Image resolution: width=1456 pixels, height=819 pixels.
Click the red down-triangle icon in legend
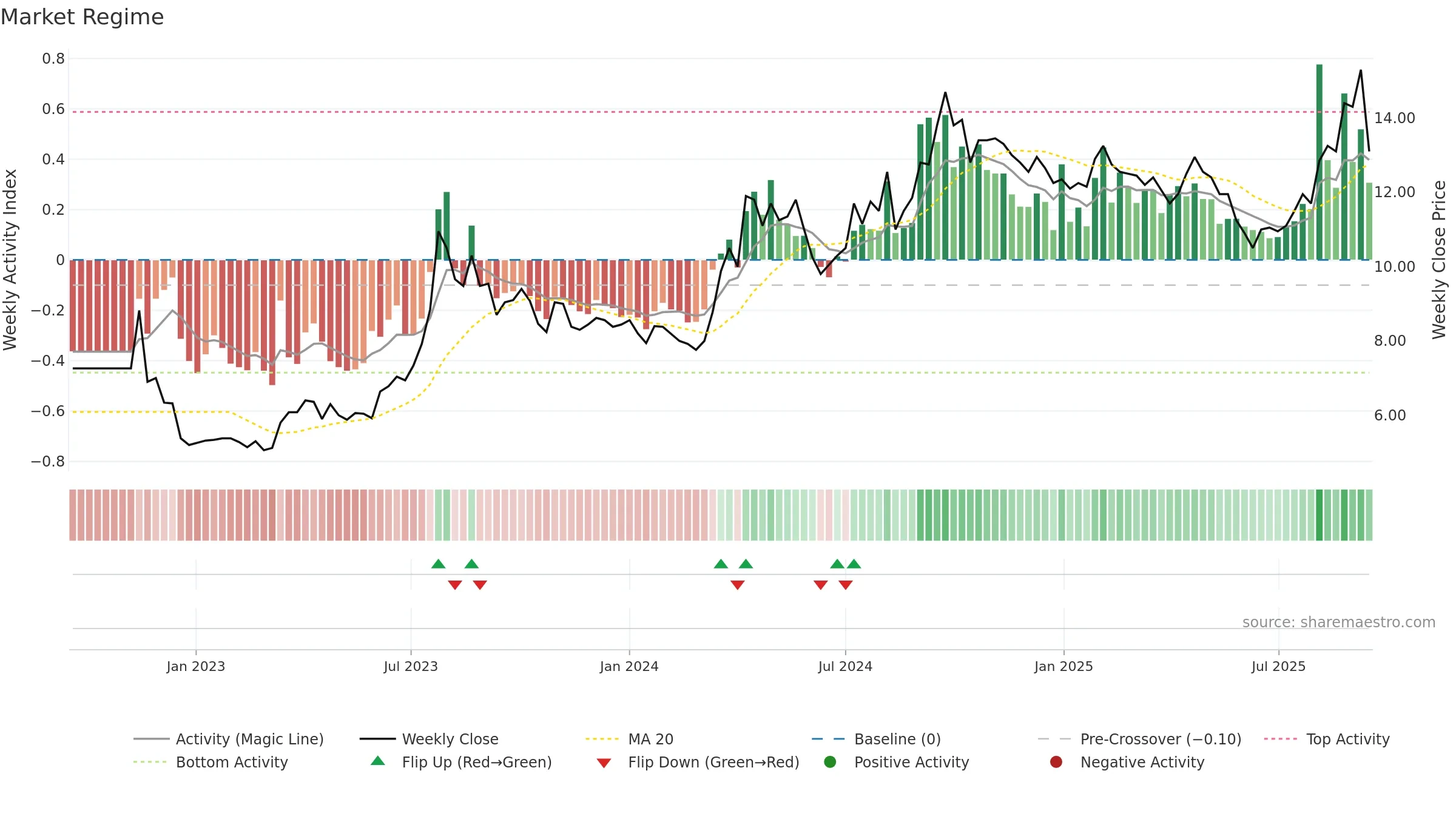tap(604, 763)
